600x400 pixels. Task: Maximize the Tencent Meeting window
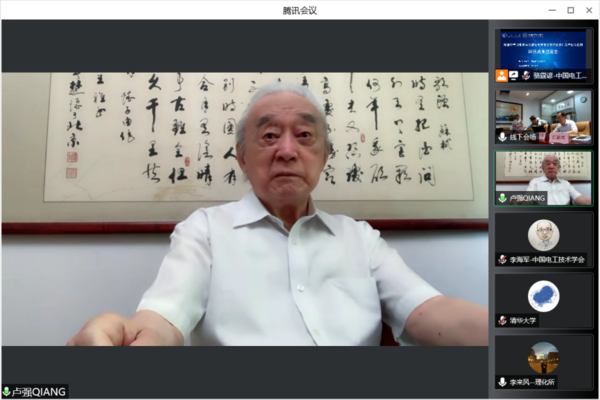click(x=570, y=10)
